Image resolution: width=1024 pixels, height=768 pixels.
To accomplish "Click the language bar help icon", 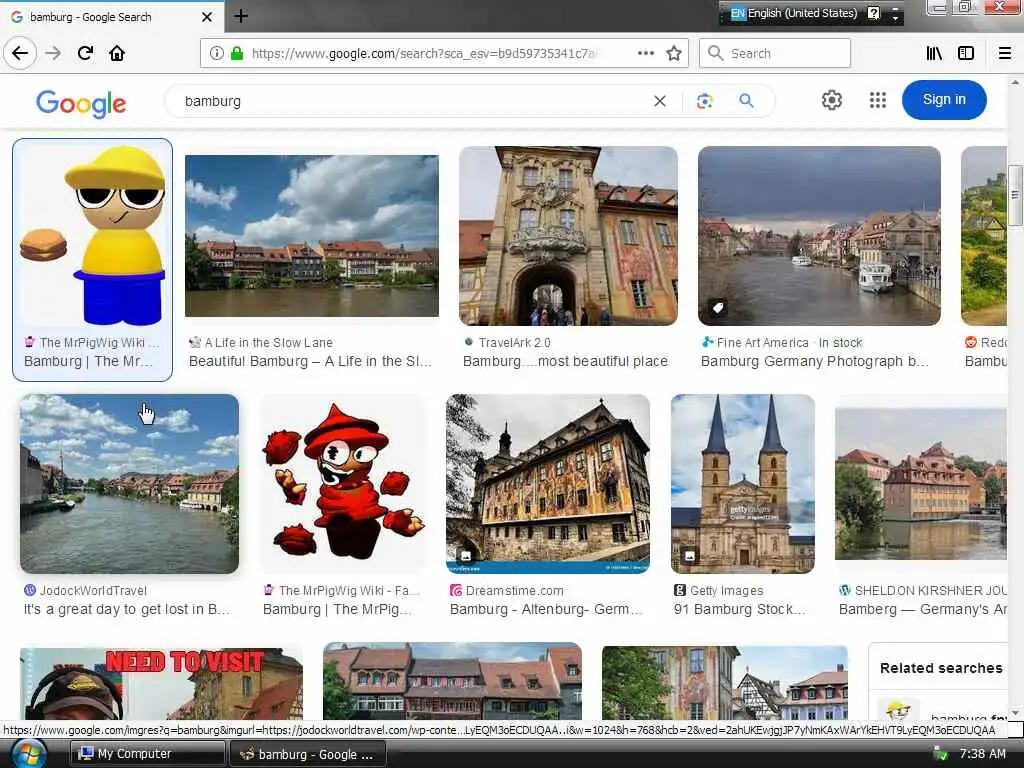I will (873, 13).
